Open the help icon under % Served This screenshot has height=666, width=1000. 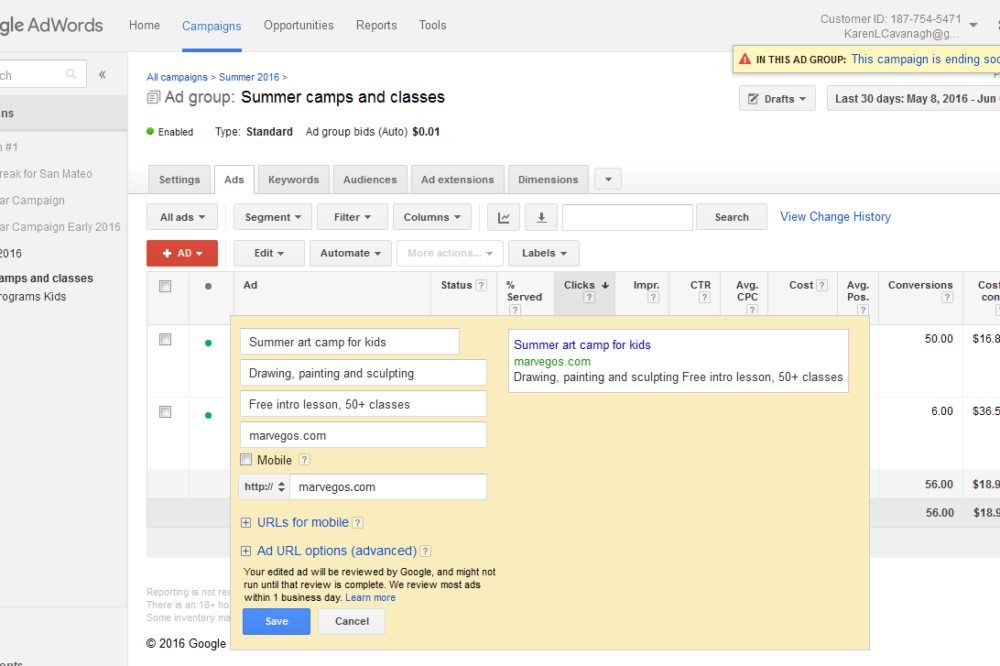tap(515, 310)
